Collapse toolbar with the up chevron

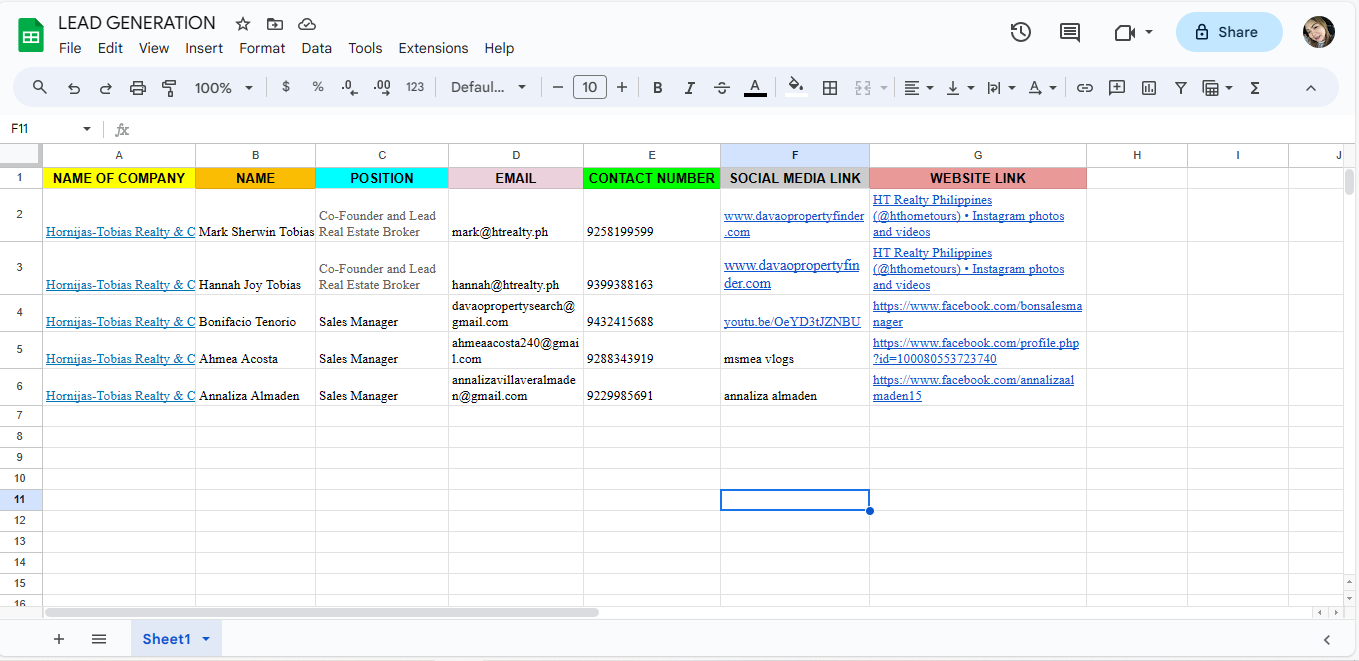pyautogui.click(x=1311, y=88)
